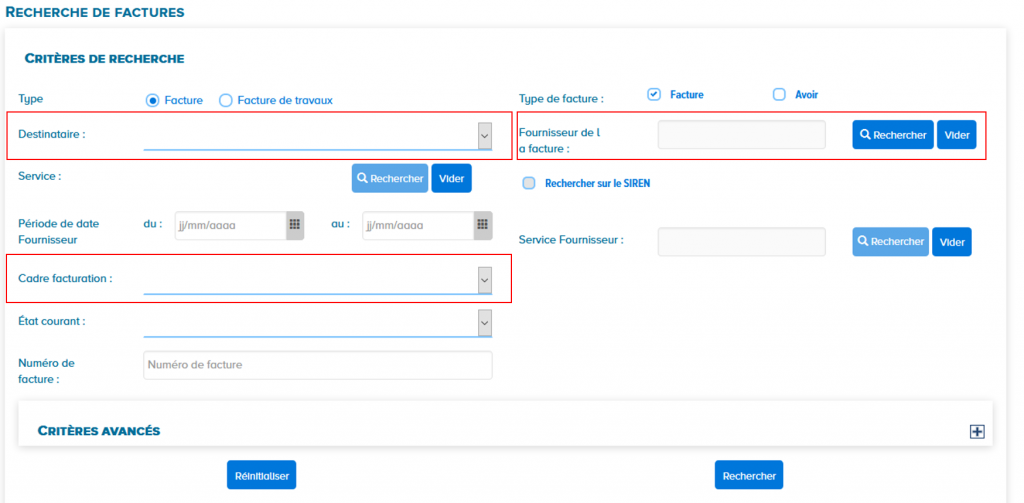Clear the Fournisseur de la facture with Vider
This screenshot has width=1024, height=503.
click(956, 135)
